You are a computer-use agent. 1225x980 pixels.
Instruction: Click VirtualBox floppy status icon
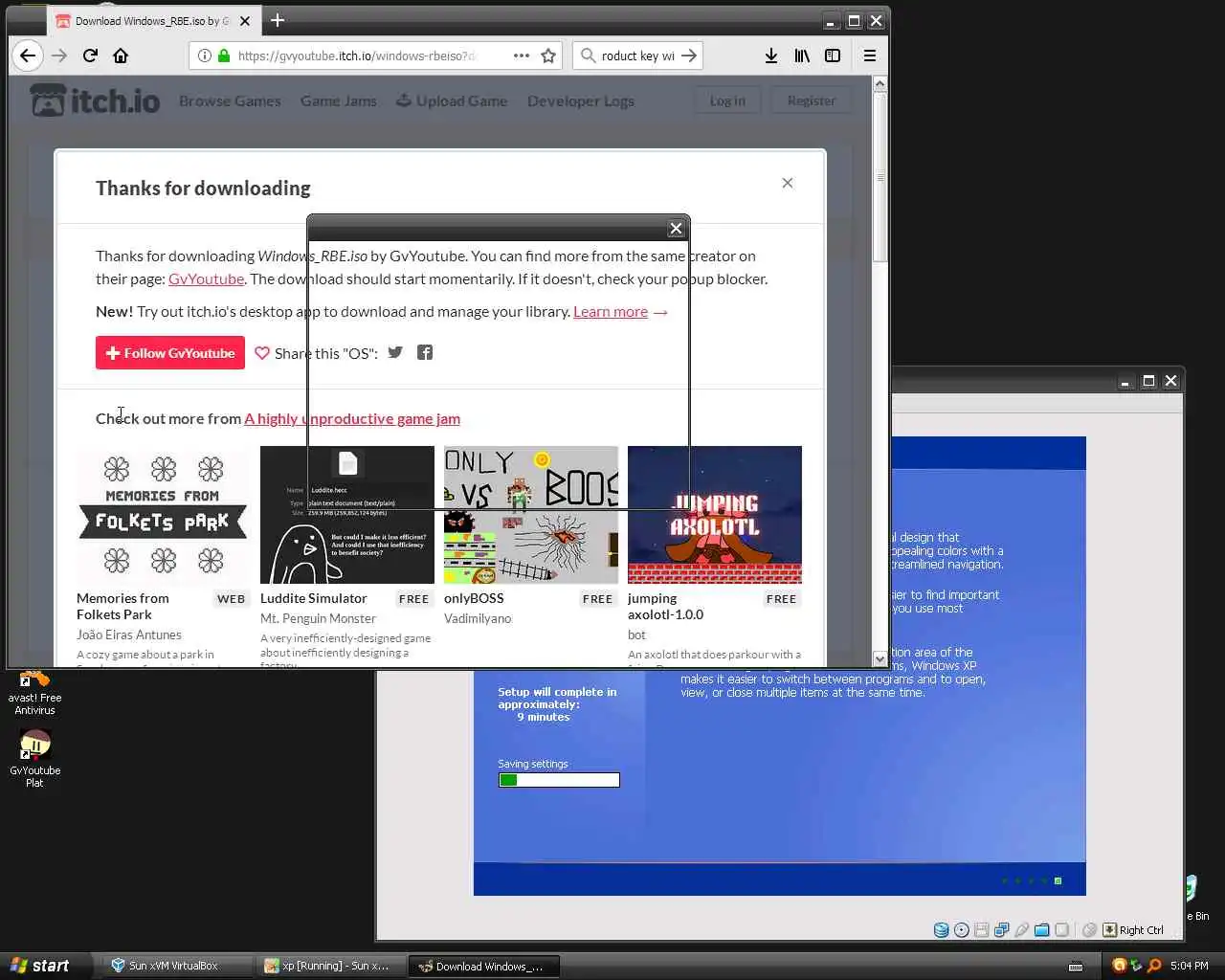(981, 930)
